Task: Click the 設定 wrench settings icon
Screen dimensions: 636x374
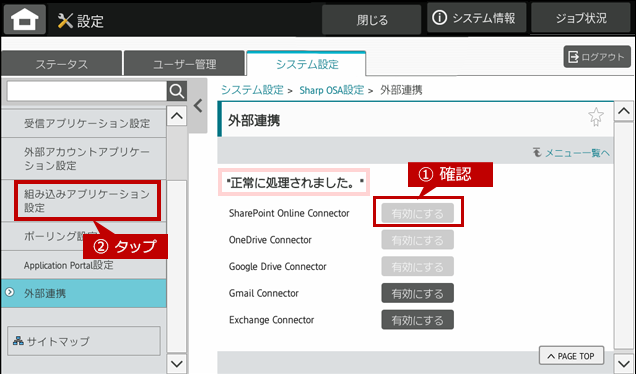Action: (65, 20)
